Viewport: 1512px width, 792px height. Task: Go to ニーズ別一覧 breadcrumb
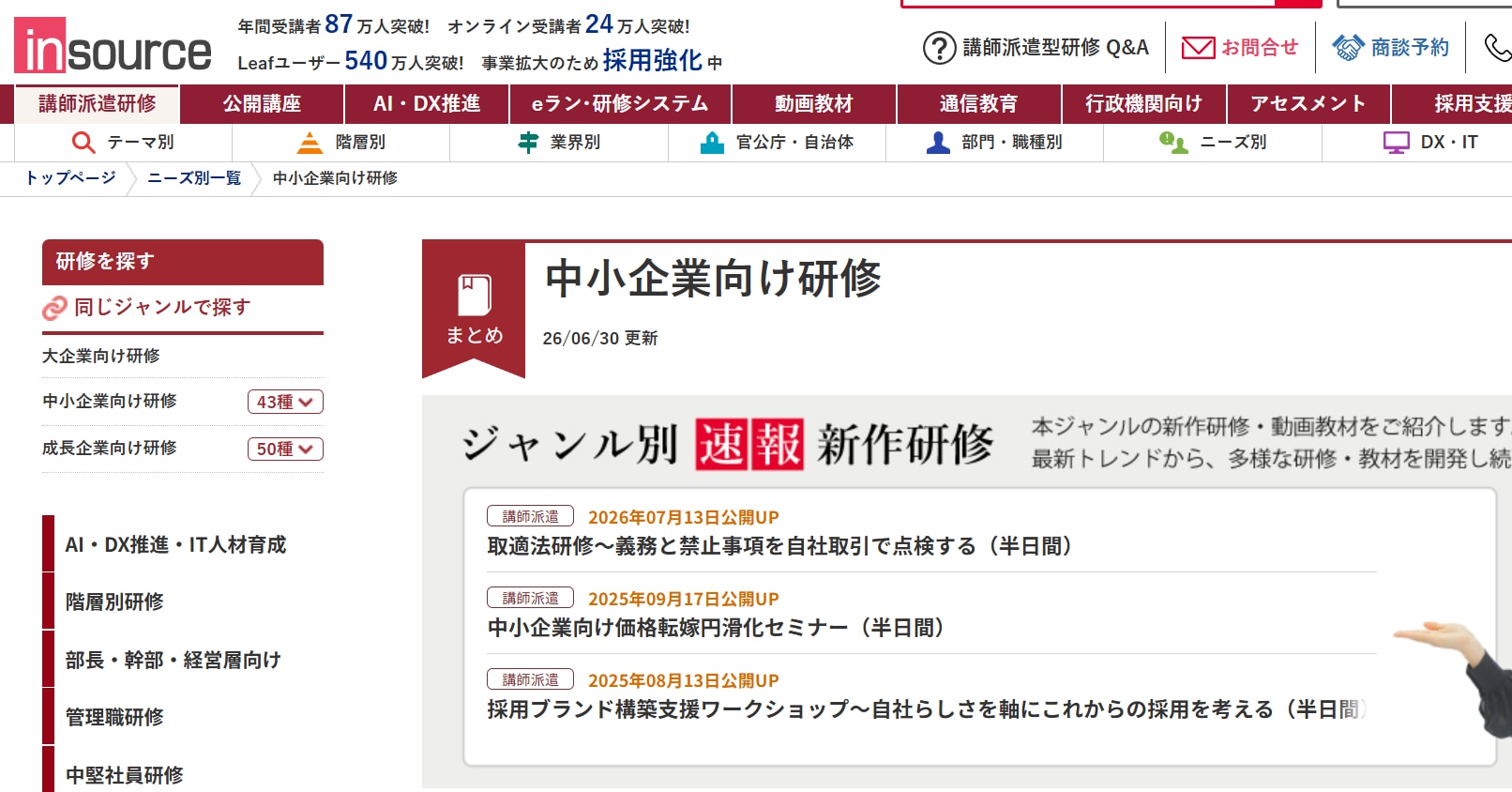pyautogui.click(x=194, y=178)
